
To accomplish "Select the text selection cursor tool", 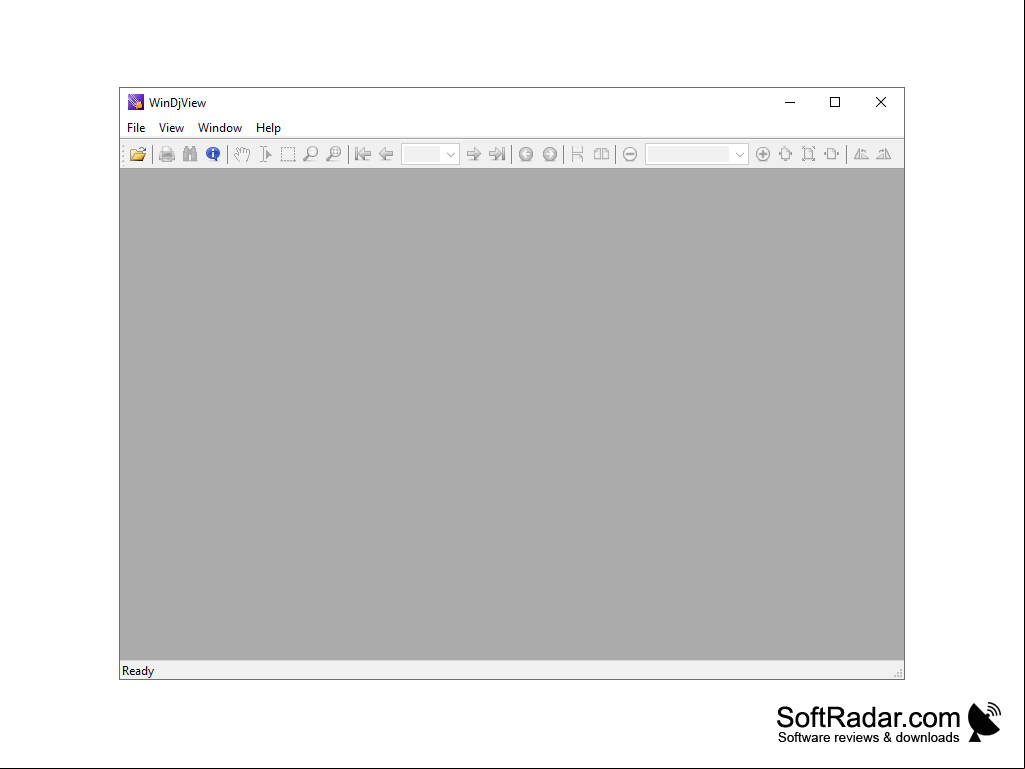I will [265, 154].
